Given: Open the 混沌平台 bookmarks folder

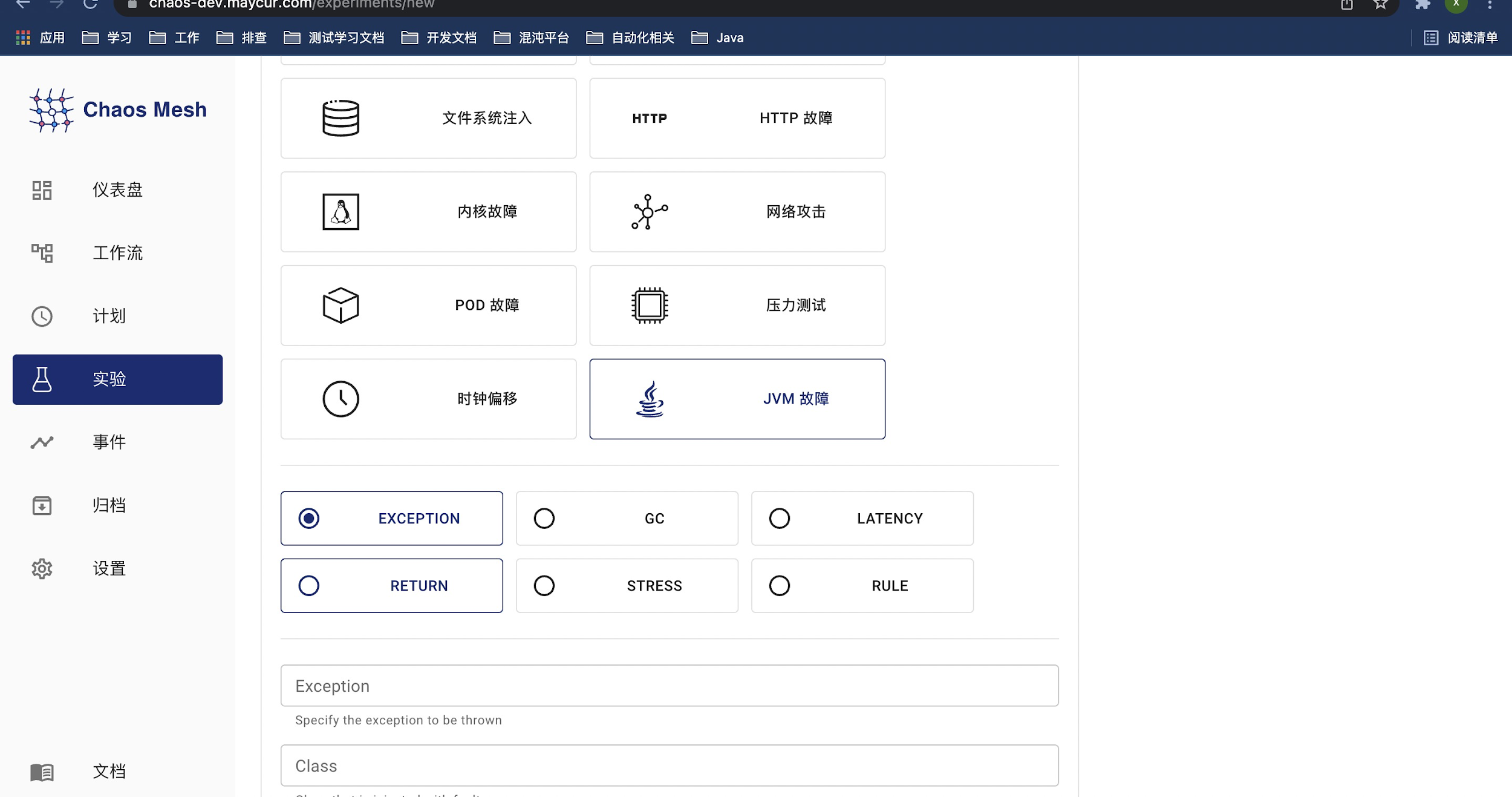Looking at the screenshot, I should tap(531, 38).
